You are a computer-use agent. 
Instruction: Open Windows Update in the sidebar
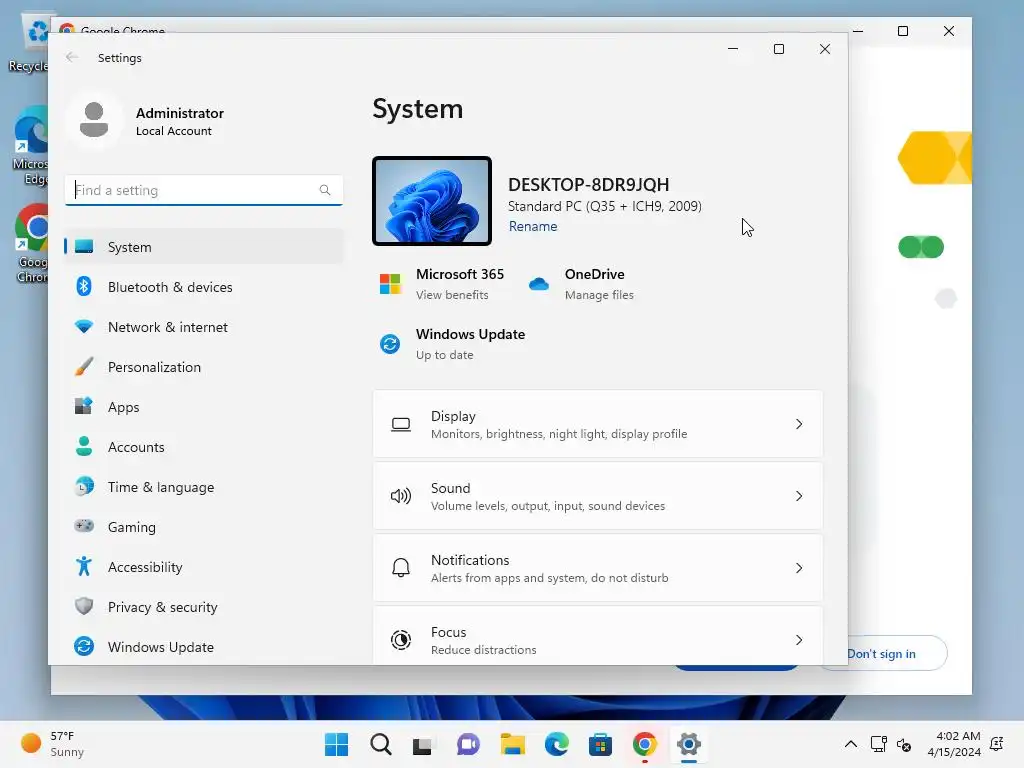[x=203, y=647]
